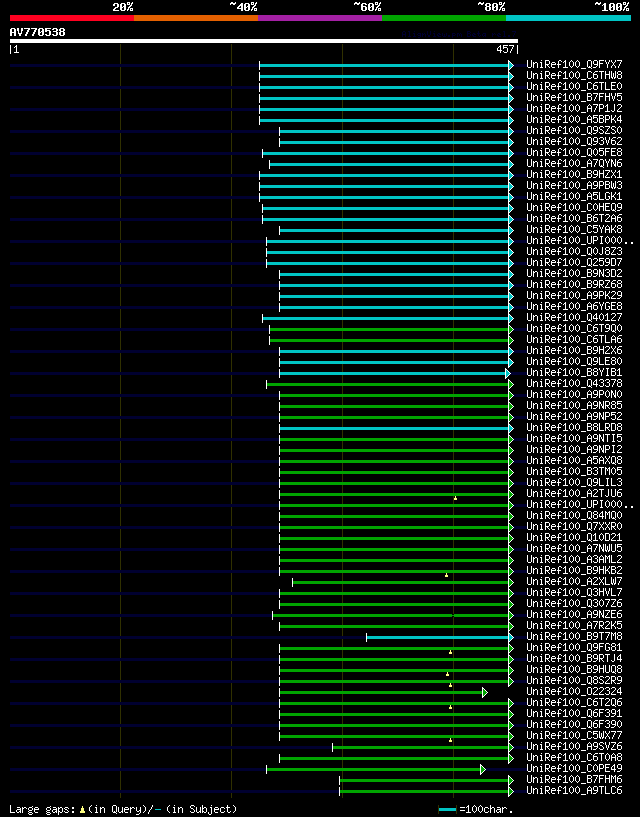
Task: Select the UniRef100_Q05FE8 label
Action: 574,153
